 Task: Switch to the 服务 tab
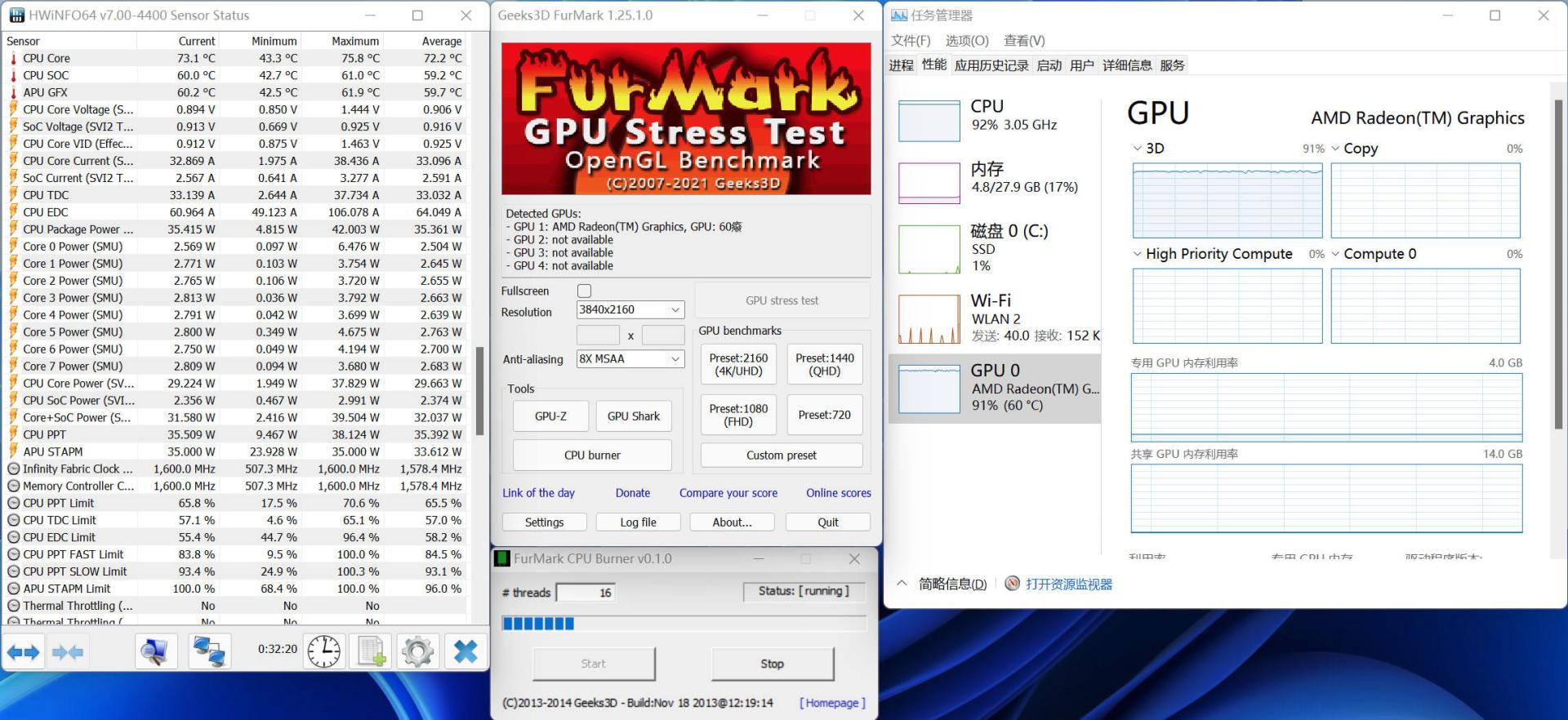[x=1172, y=65]
